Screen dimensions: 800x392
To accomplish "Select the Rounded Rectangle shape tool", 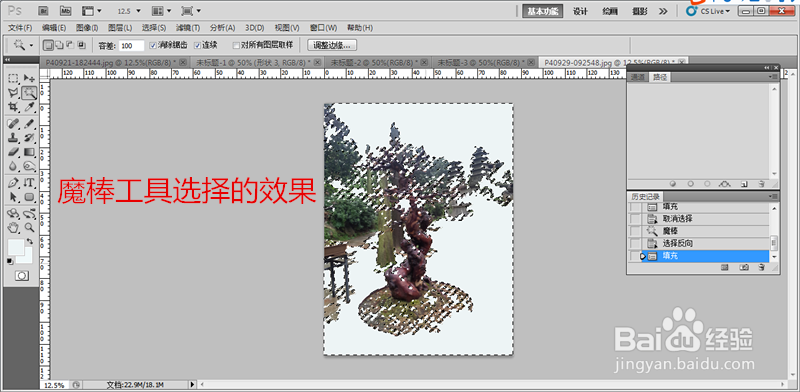I will [29, 197].
